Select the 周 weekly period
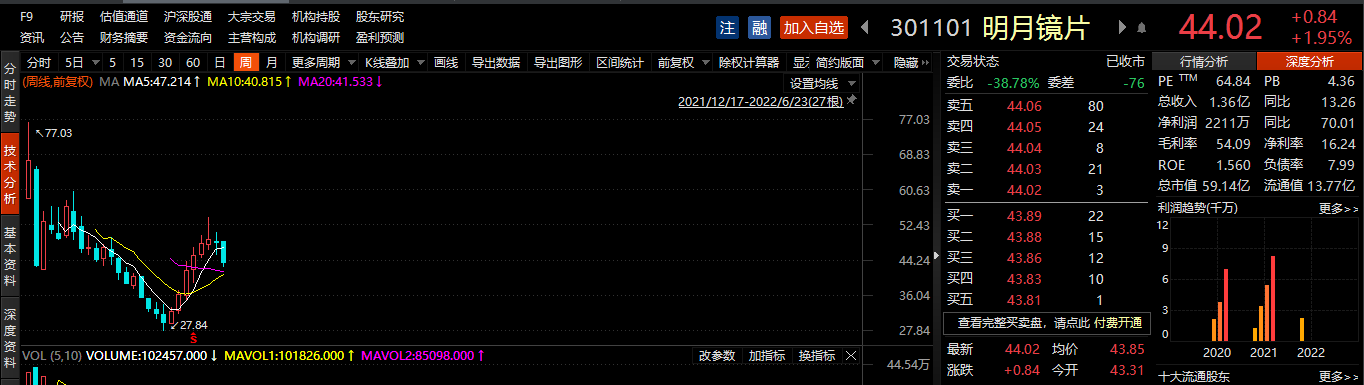1364x385 pixels. tap(245, 62)
